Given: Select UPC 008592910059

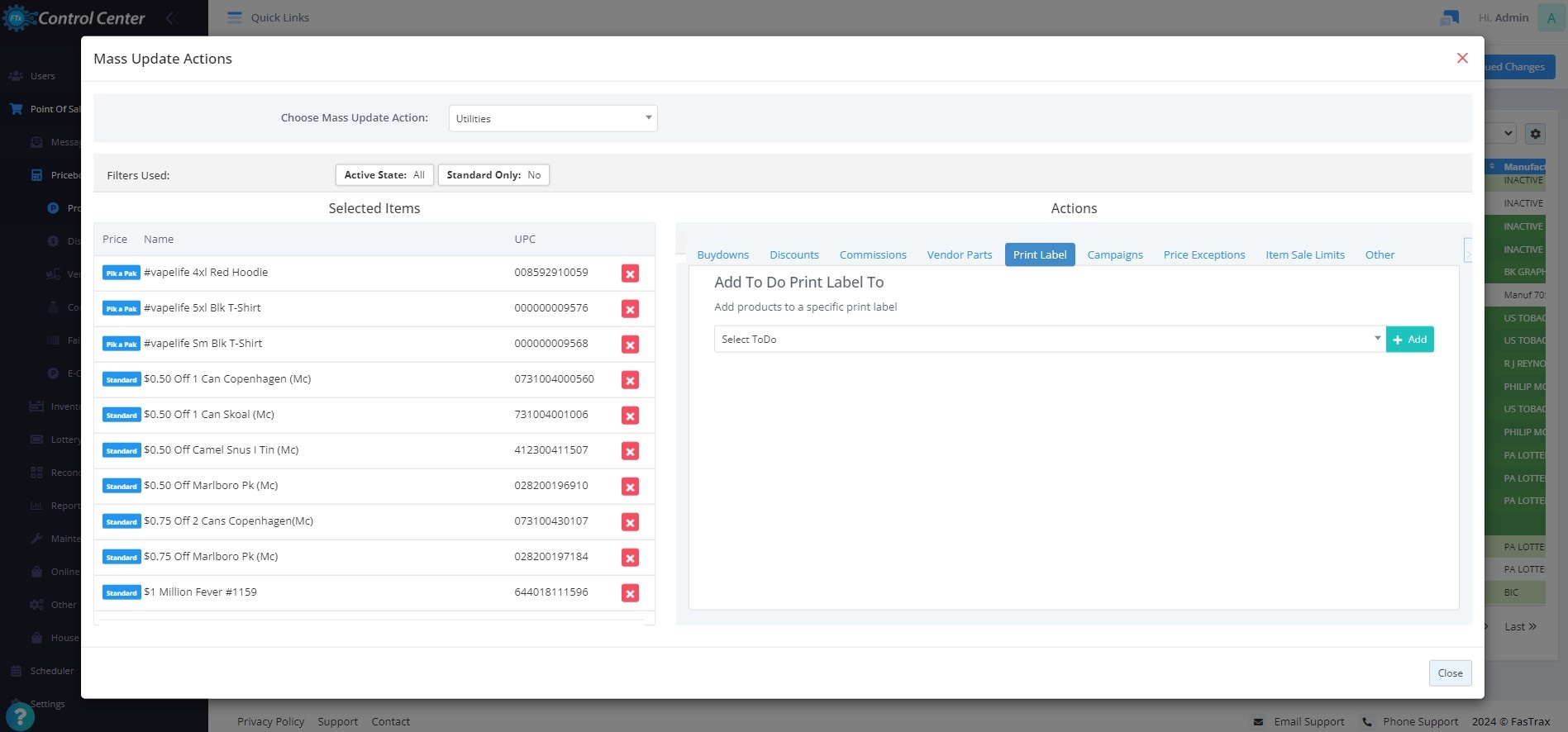Looking at the screenshot, I should pyautogui.click(x=551, y=272).
